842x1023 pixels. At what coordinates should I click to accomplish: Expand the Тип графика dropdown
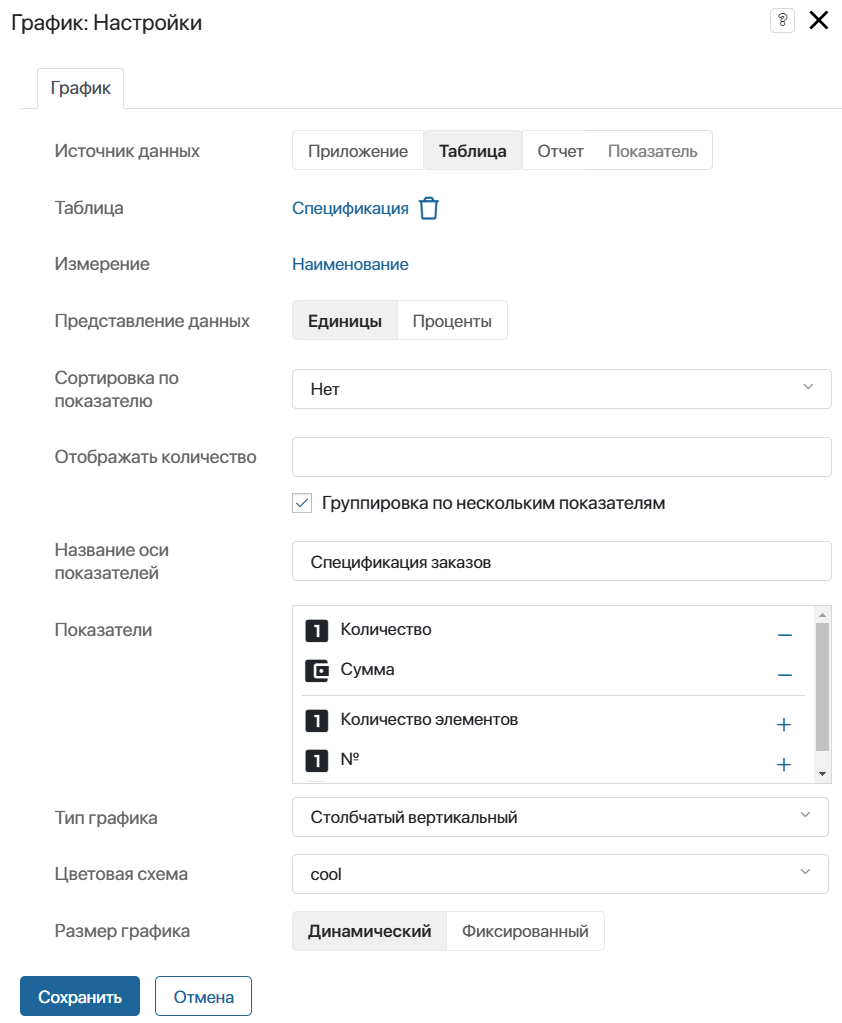[560, 817]
